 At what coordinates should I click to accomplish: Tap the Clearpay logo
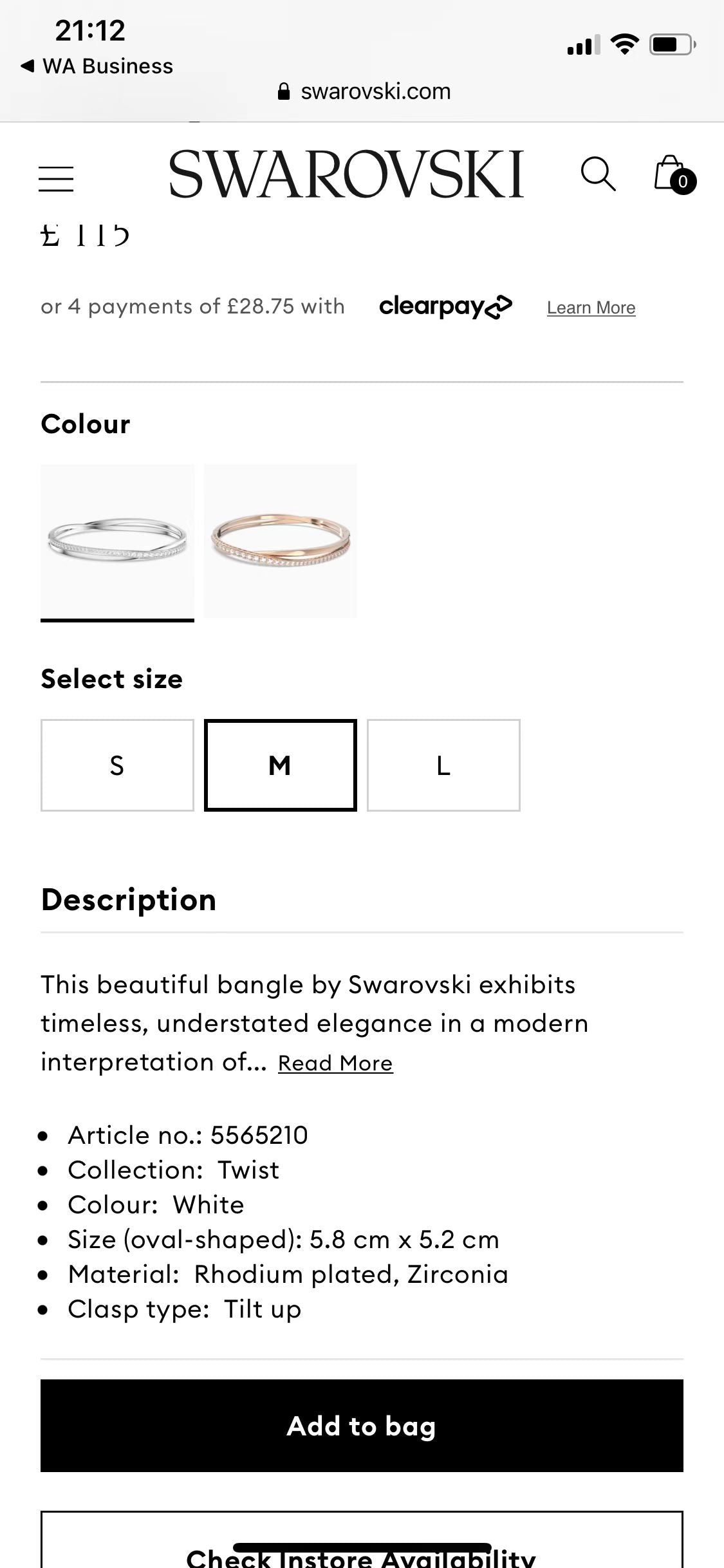445,306
